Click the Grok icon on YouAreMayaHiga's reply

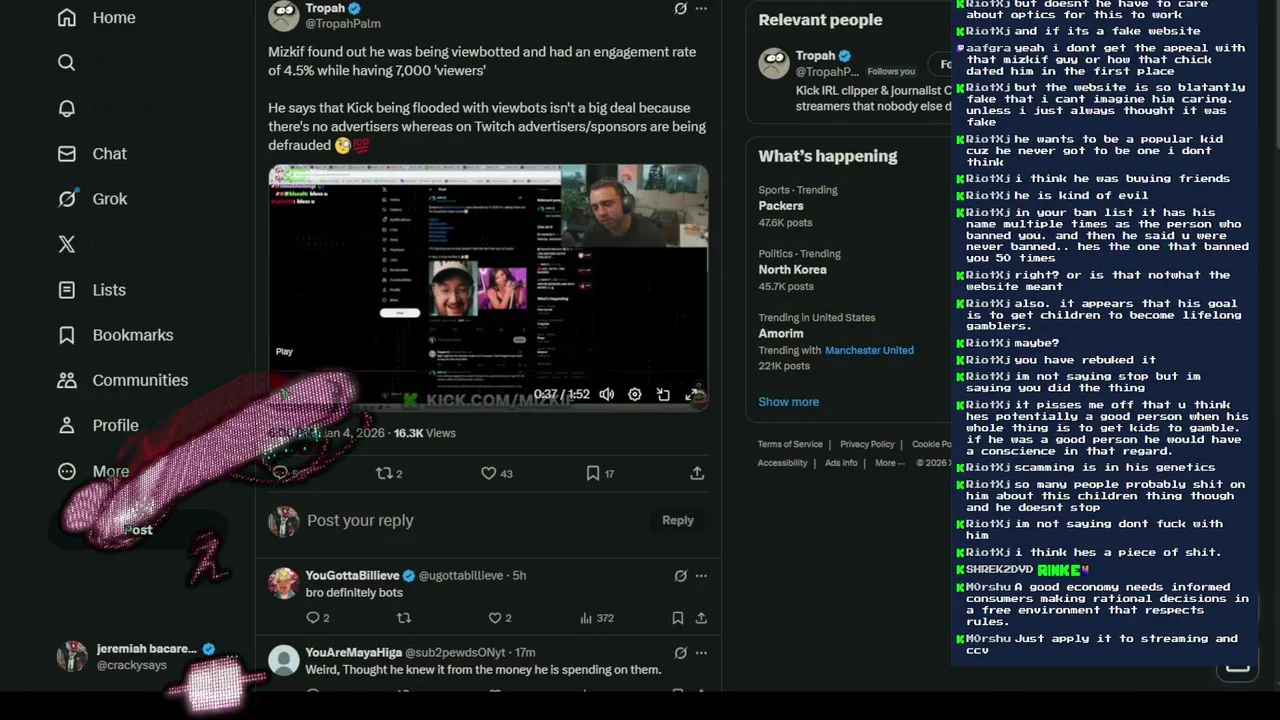pyautogui.click(x=680, y=652)
